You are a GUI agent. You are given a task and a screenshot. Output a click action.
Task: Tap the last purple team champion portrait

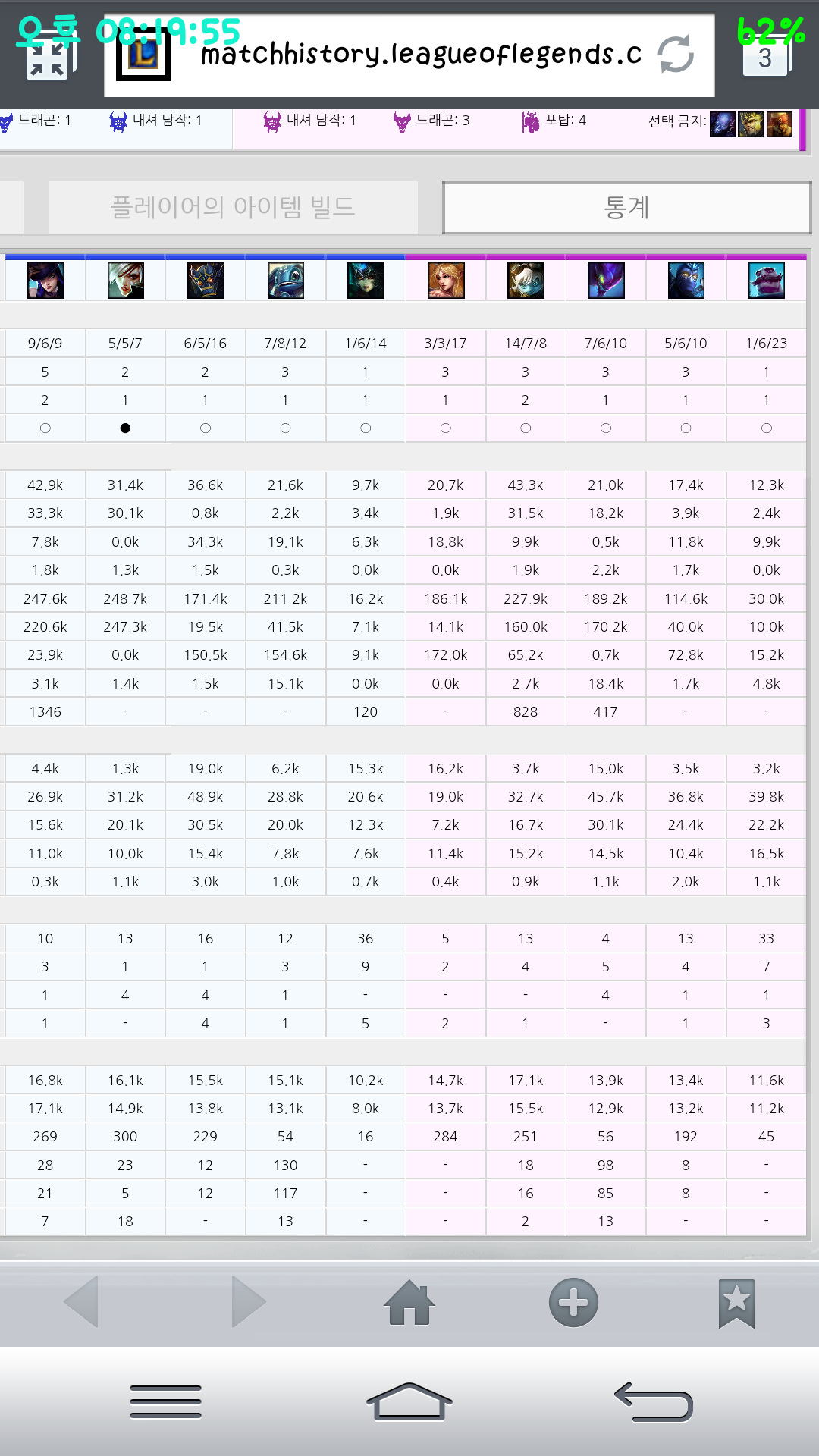click(x=767, y=280)
